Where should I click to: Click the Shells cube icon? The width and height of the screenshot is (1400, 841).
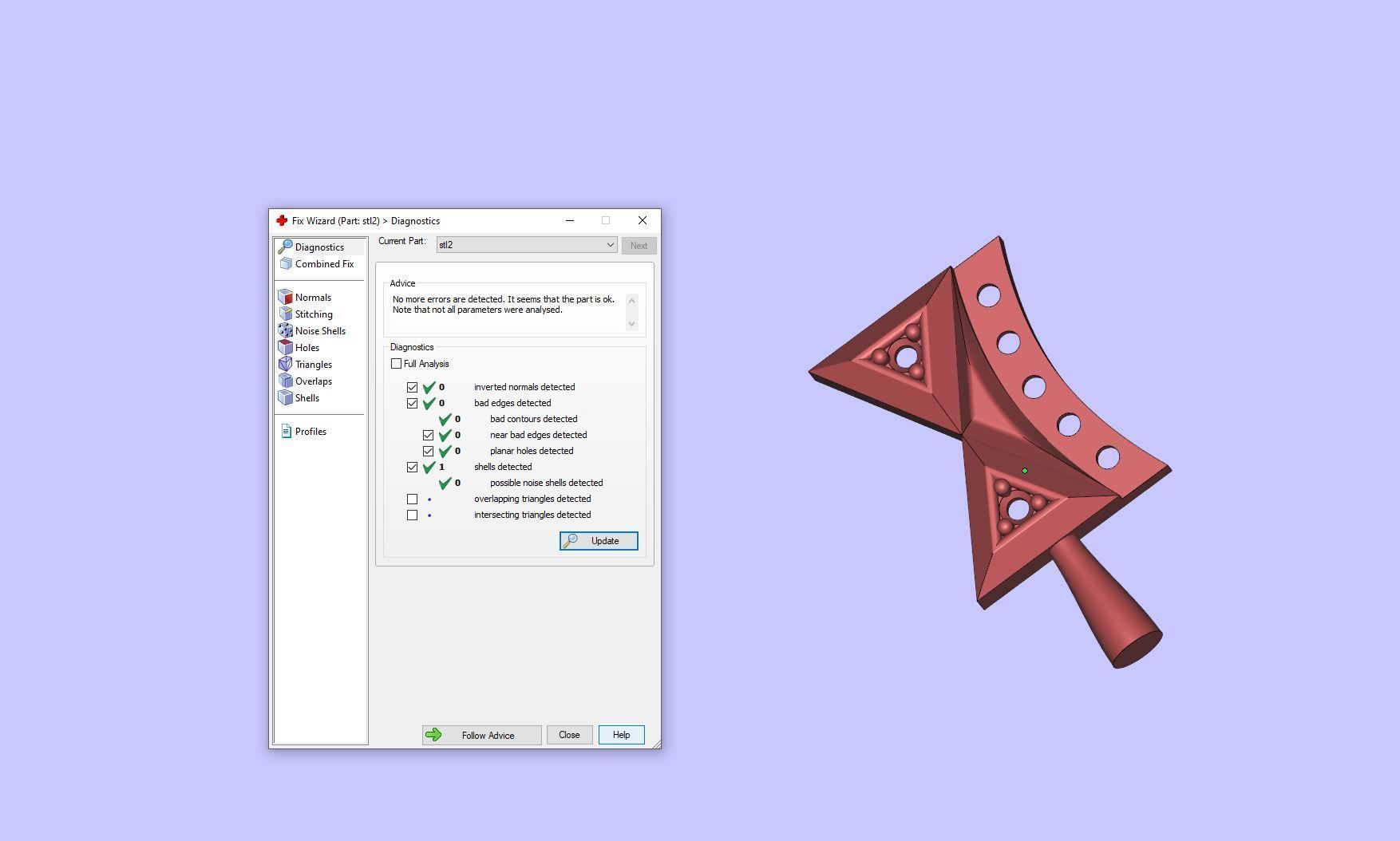[286, 398]
